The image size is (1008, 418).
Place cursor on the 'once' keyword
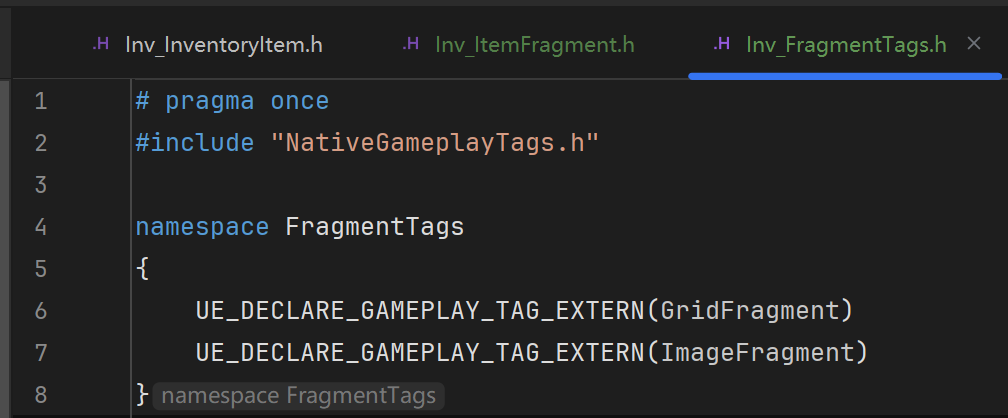point(299,101)
